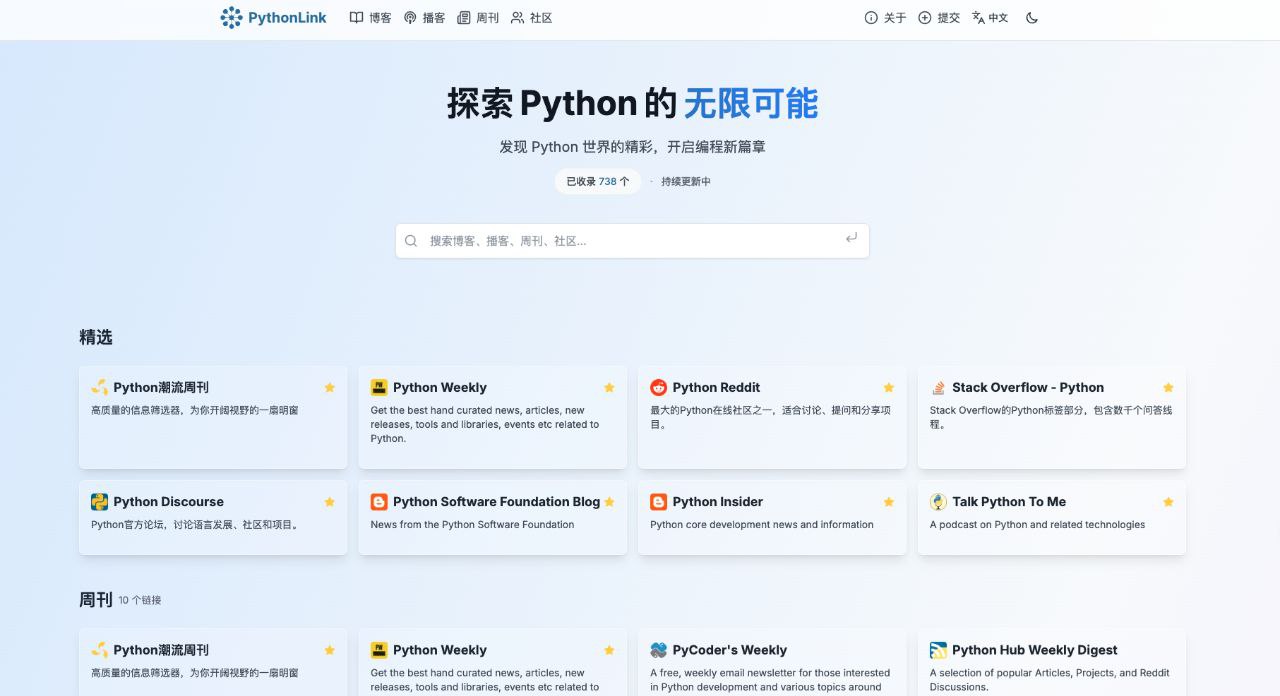Click star on Python Insider card
This screenshot has width=1280, height=696.
point(888,502)
